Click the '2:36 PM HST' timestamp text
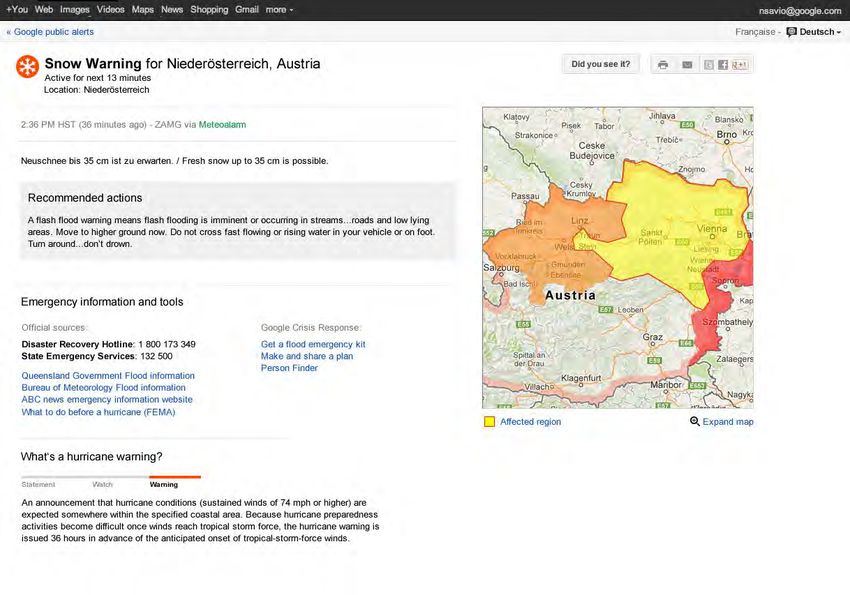 point(48,125)
